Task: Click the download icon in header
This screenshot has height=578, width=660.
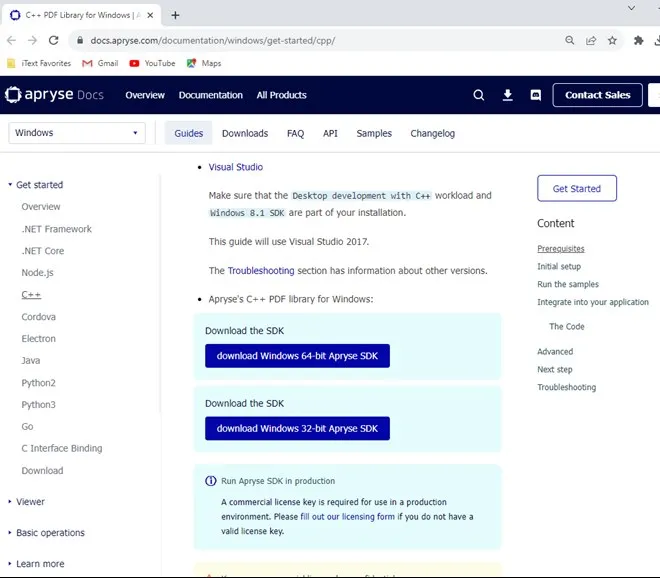Action: (x=508, y=95)
